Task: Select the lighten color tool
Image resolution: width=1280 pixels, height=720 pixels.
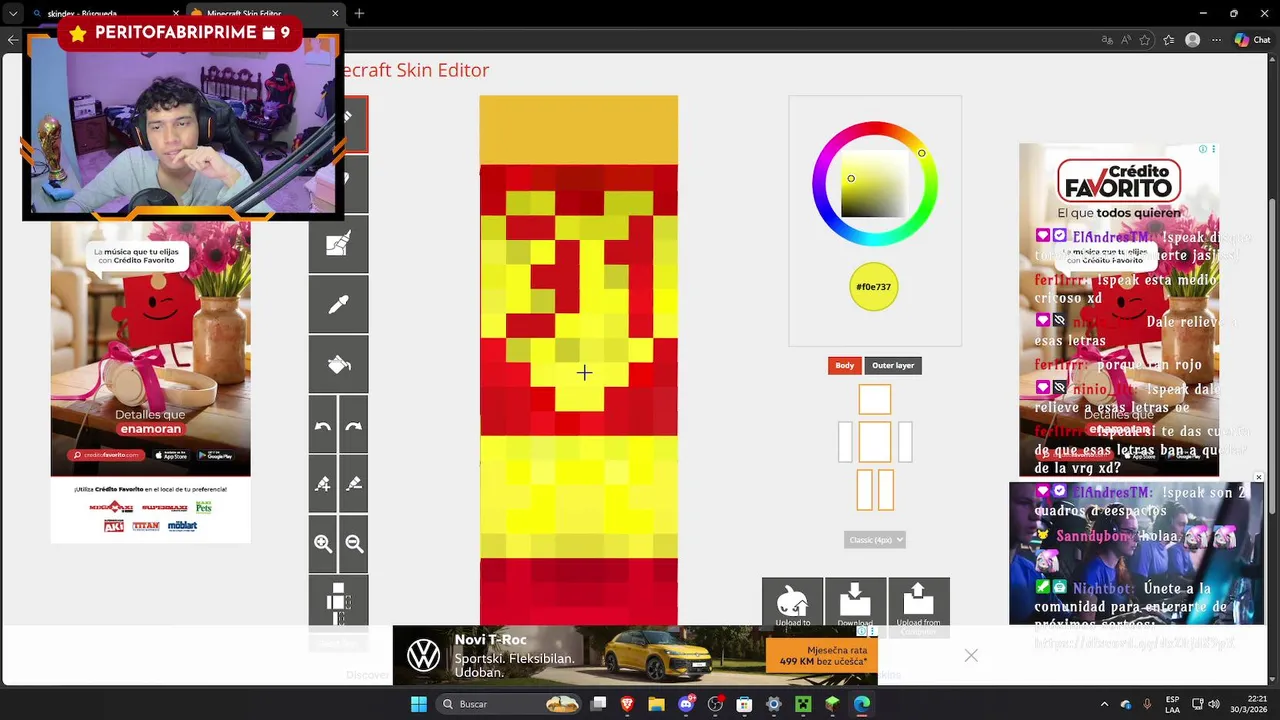Action: [323, 484]
